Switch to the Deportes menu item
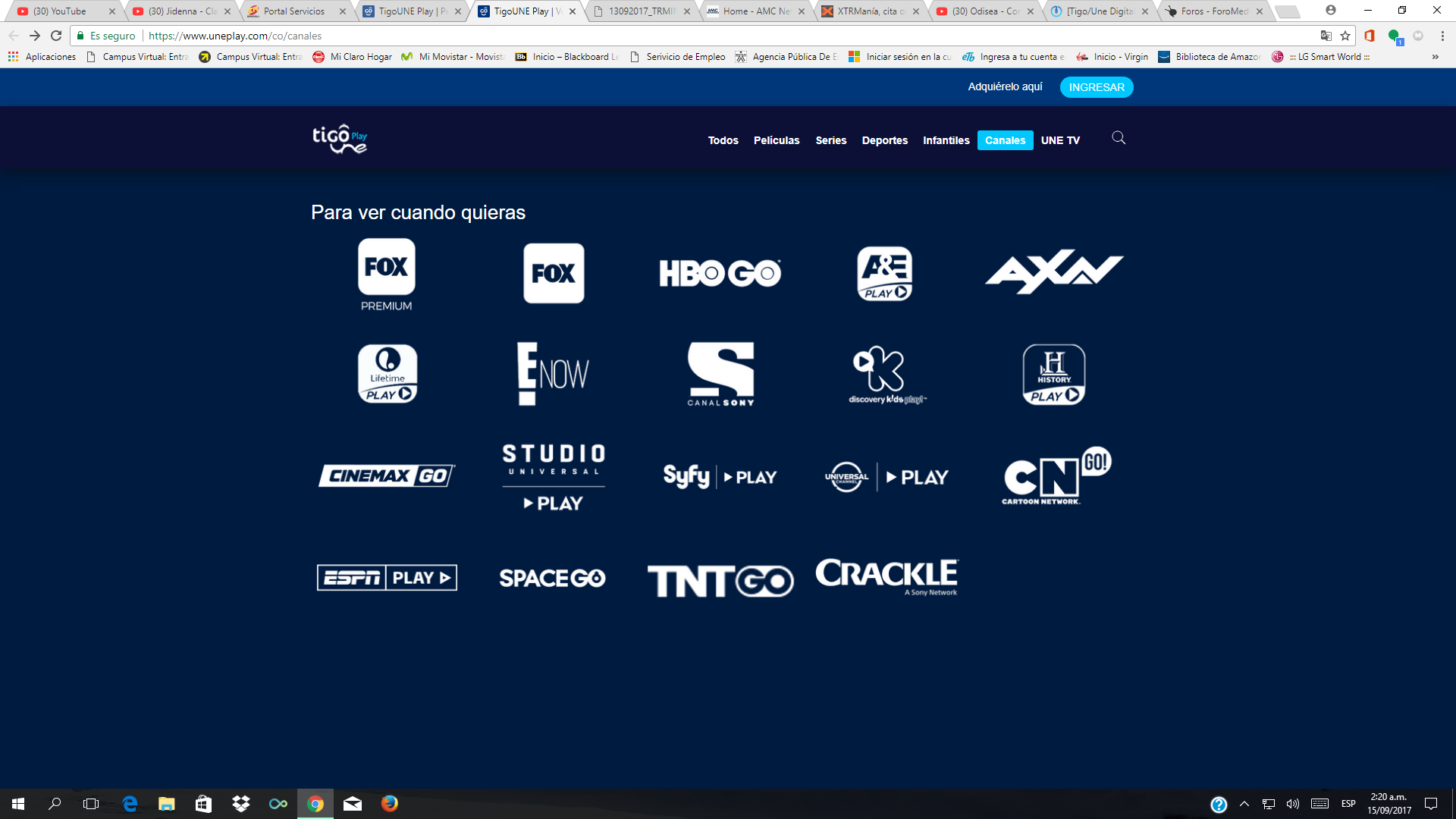1456x819 pixels. tap(884, 140)
